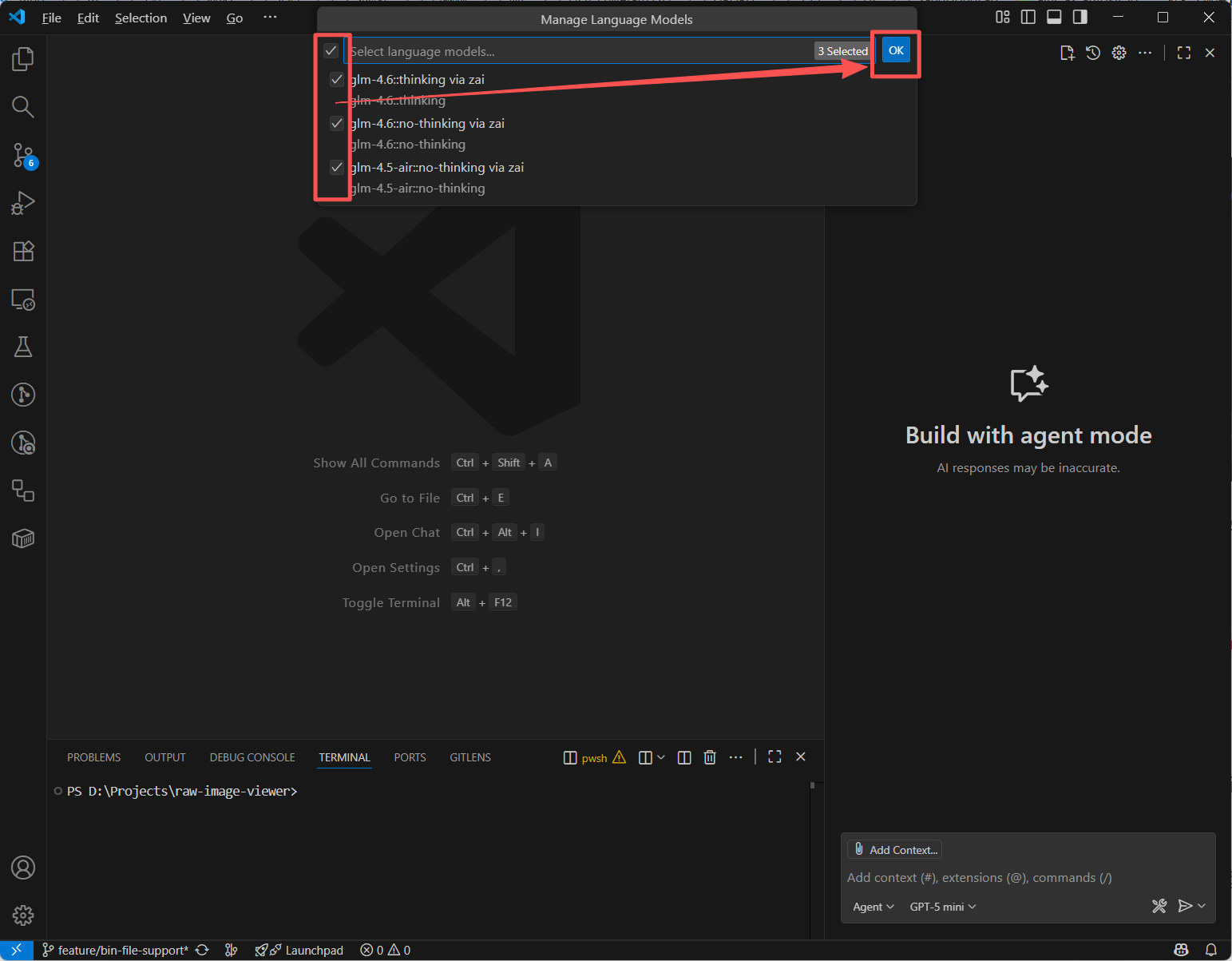This screenshot has width=1232, height=961.
Task: Open the Run and Debug view
Action: pyautogui.click(x=23, y=203)
